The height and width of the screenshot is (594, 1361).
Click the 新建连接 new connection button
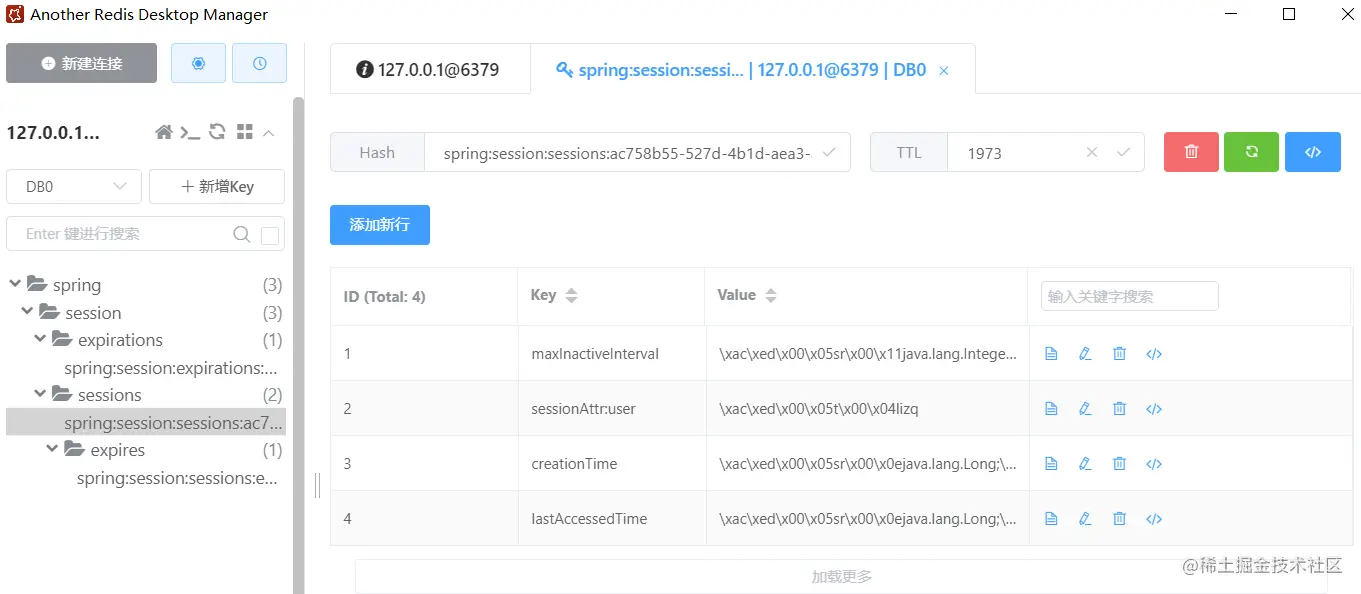click(81, 63)
